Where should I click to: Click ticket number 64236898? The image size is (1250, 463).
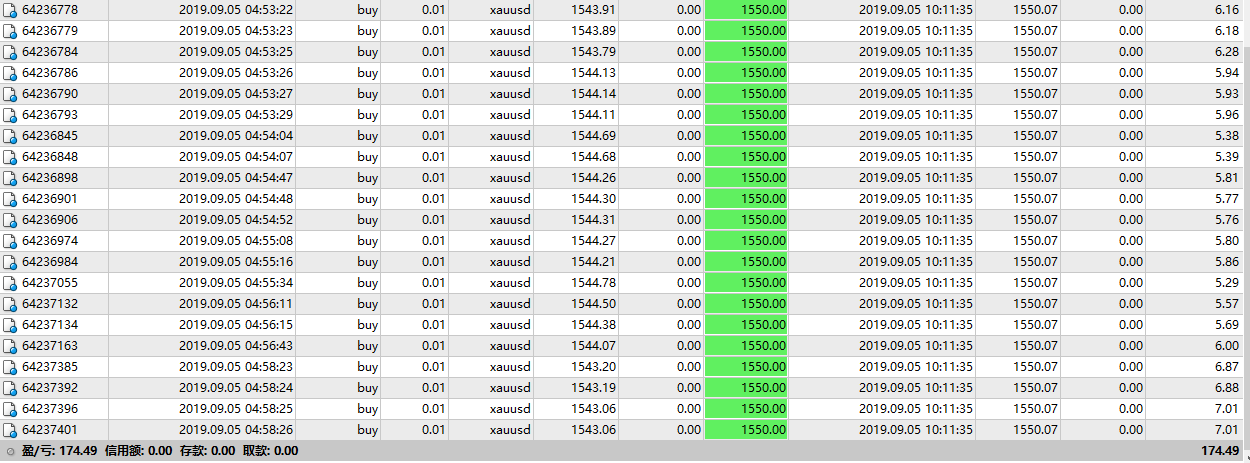(50, 178)
